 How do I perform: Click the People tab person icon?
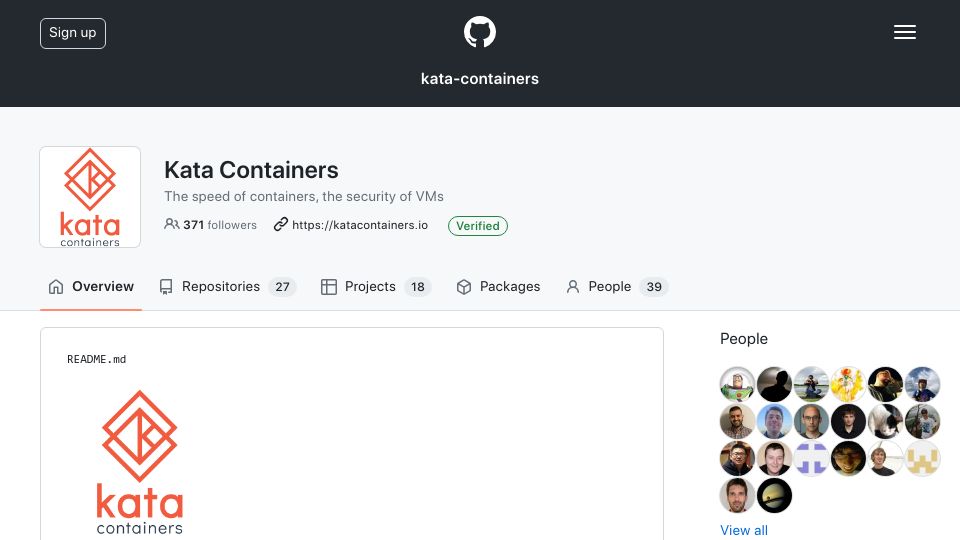pos(572,287)
